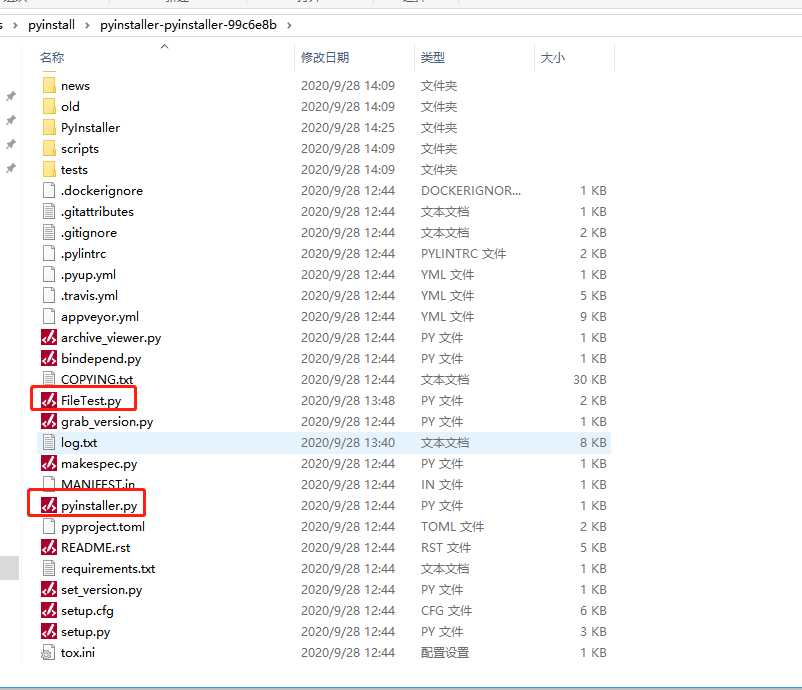Click the .dockerignore file icon
802x690 pixels.
(x=49, y=191)
